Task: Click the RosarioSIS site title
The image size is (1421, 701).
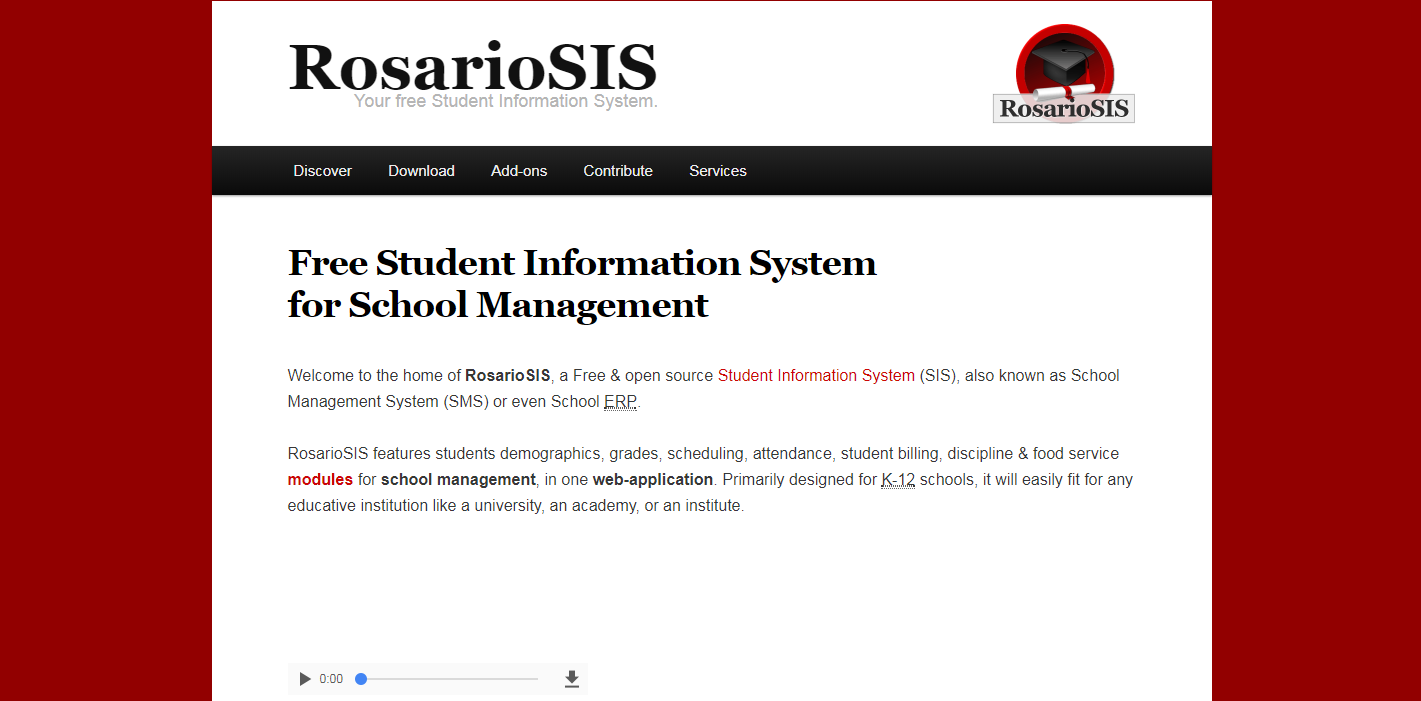Action: (x=472, y=66)
